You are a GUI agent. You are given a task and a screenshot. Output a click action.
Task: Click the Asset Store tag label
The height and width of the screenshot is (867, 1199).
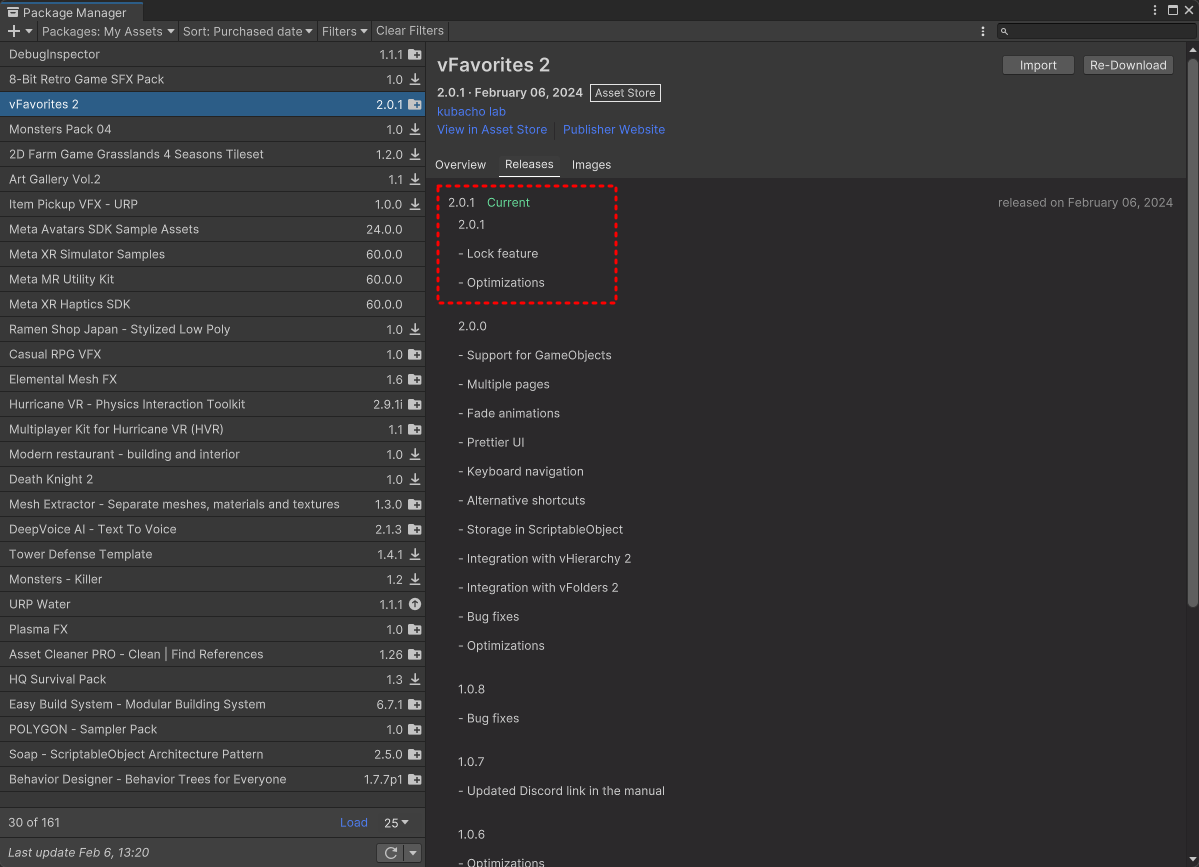pyautogui.click(x=625, y=93)
